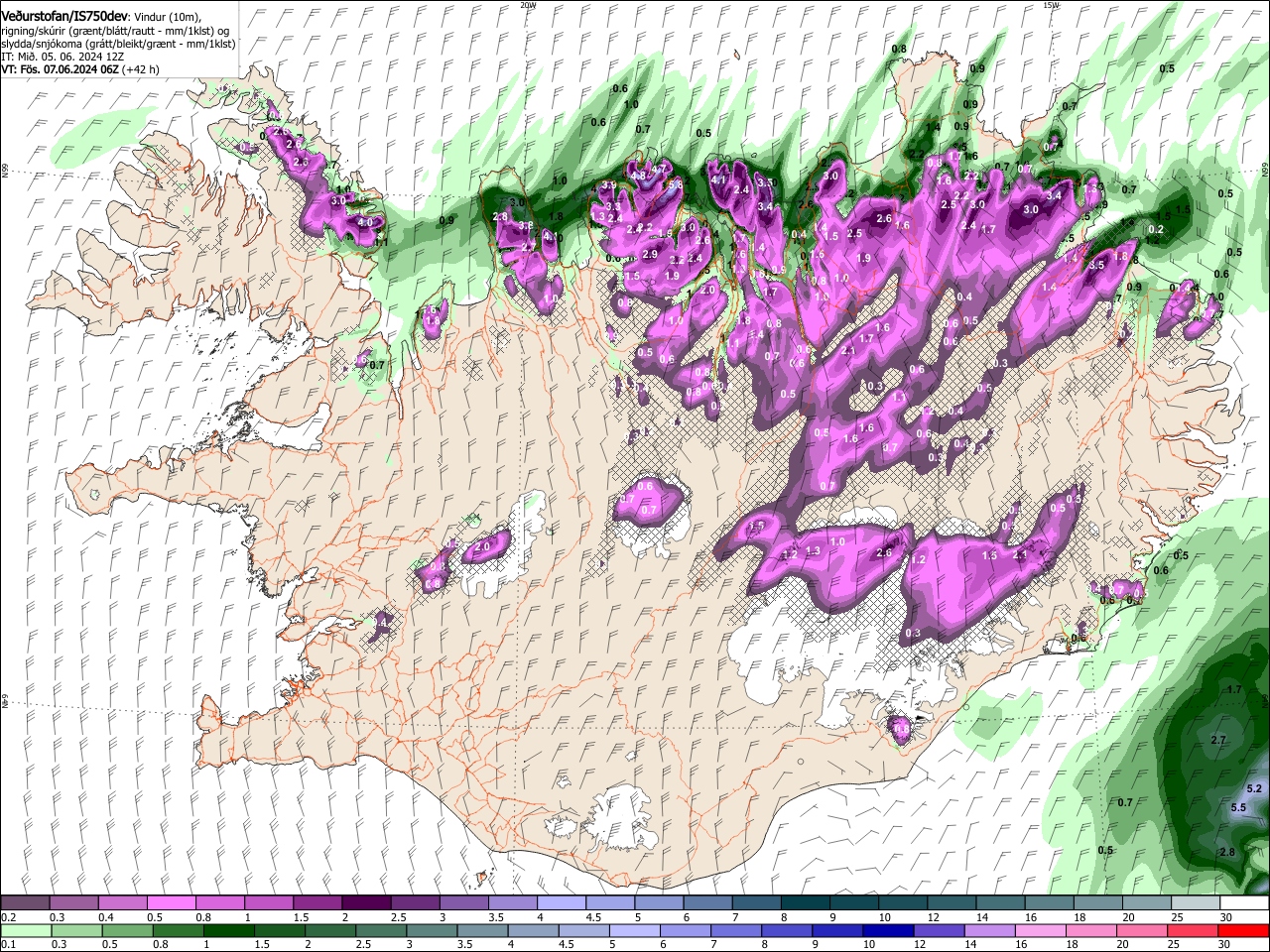Click the upper-scale swatch between 7 and 8

[756, 903]
